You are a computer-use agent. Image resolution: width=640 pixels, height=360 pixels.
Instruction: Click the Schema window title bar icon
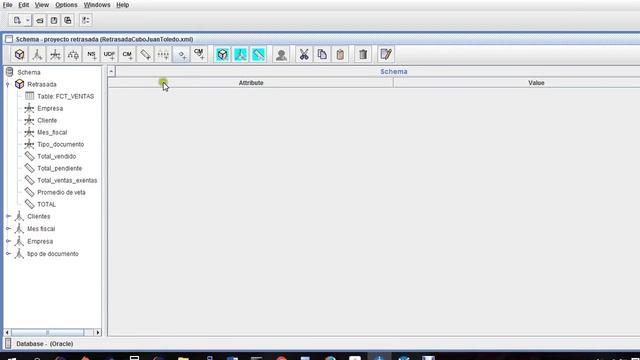[x=9, y=39]
